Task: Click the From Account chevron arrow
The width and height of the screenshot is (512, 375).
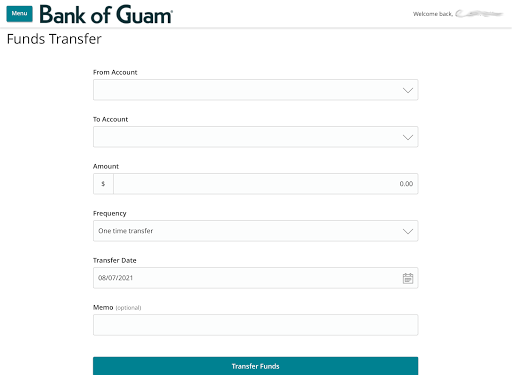Action: tap(408, 90)
